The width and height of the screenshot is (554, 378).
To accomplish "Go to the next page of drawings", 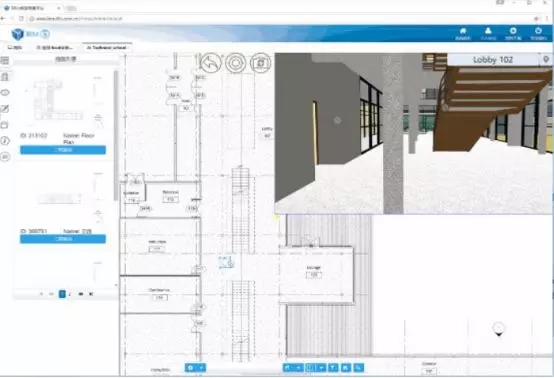I will click(x=81, y=294).
